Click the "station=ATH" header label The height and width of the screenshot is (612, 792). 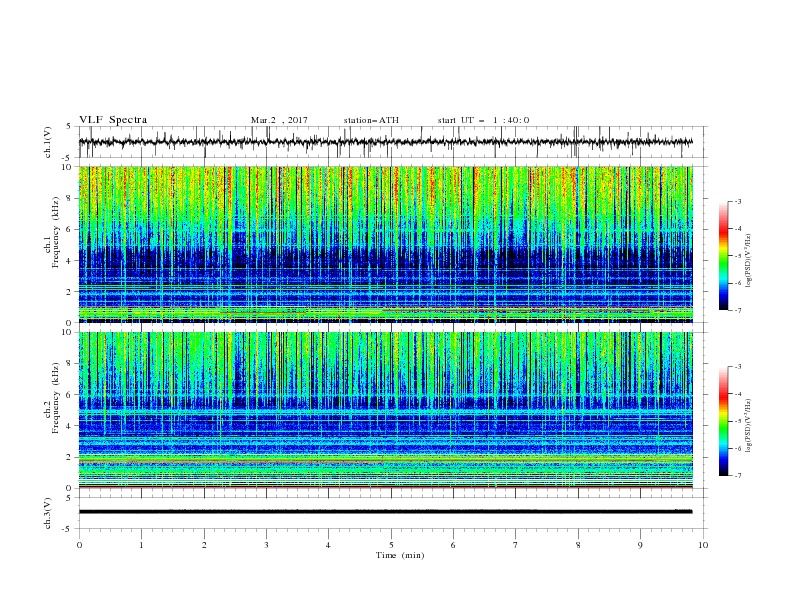click(x=371, y=120)
